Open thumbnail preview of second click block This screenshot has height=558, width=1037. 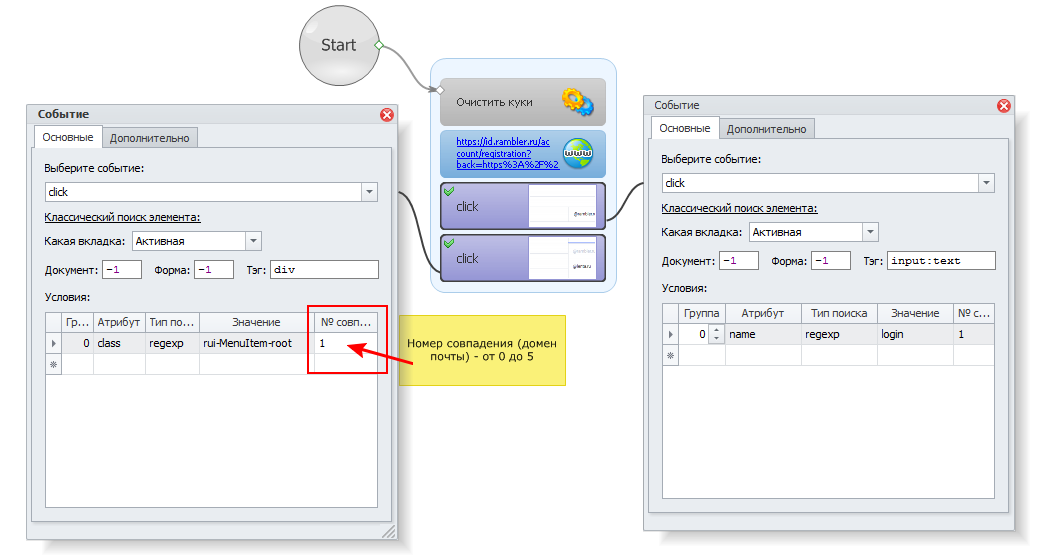coord(562,259)
